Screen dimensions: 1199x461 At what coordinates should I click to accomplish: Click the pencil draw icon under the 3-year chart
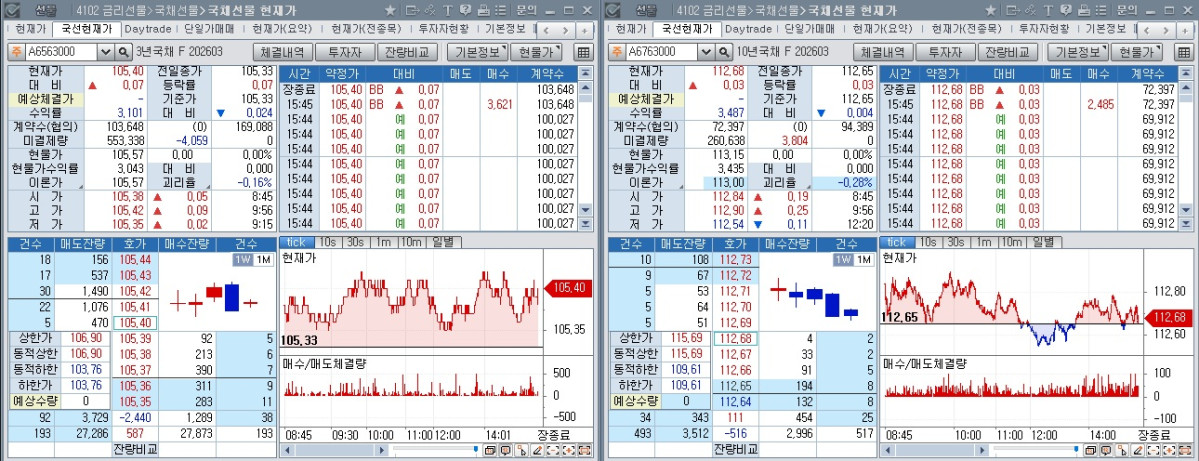point(538,450)
